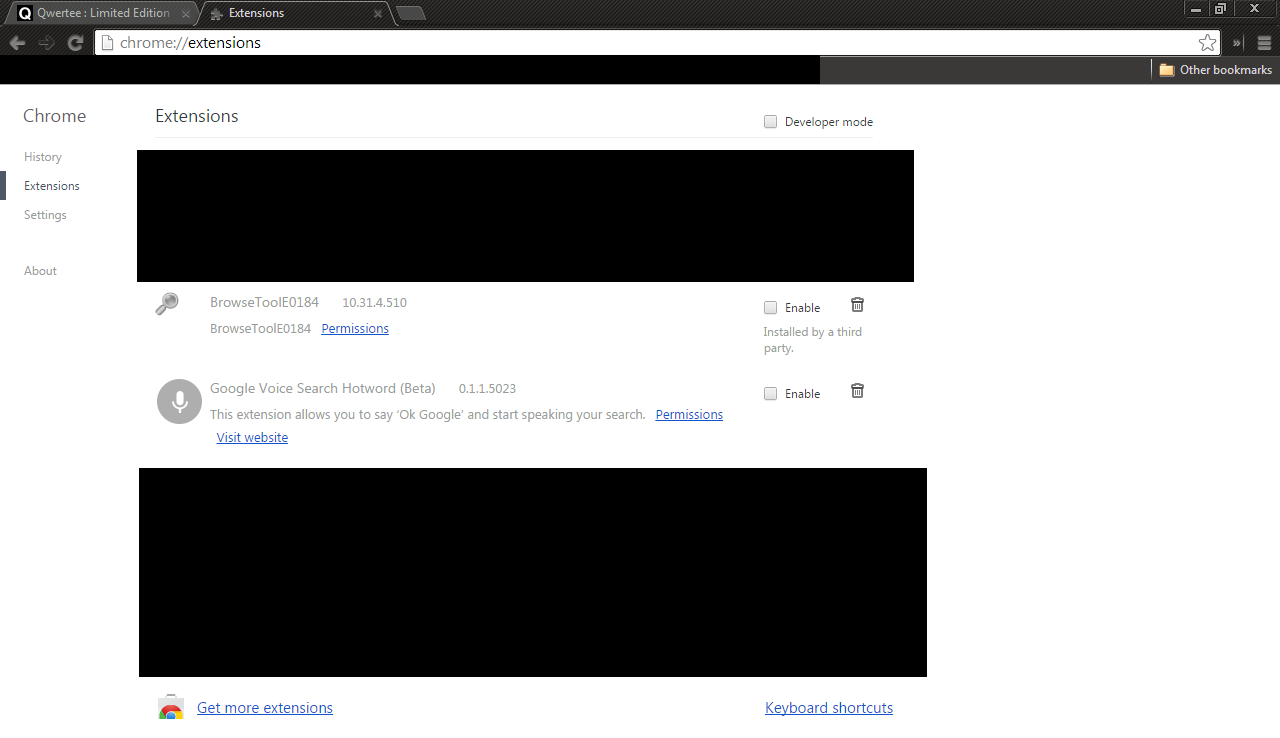Tick Enable for BrowseToolE0184
The width and height of the screenshot is (1280, 738).
(x=770, y=308)
